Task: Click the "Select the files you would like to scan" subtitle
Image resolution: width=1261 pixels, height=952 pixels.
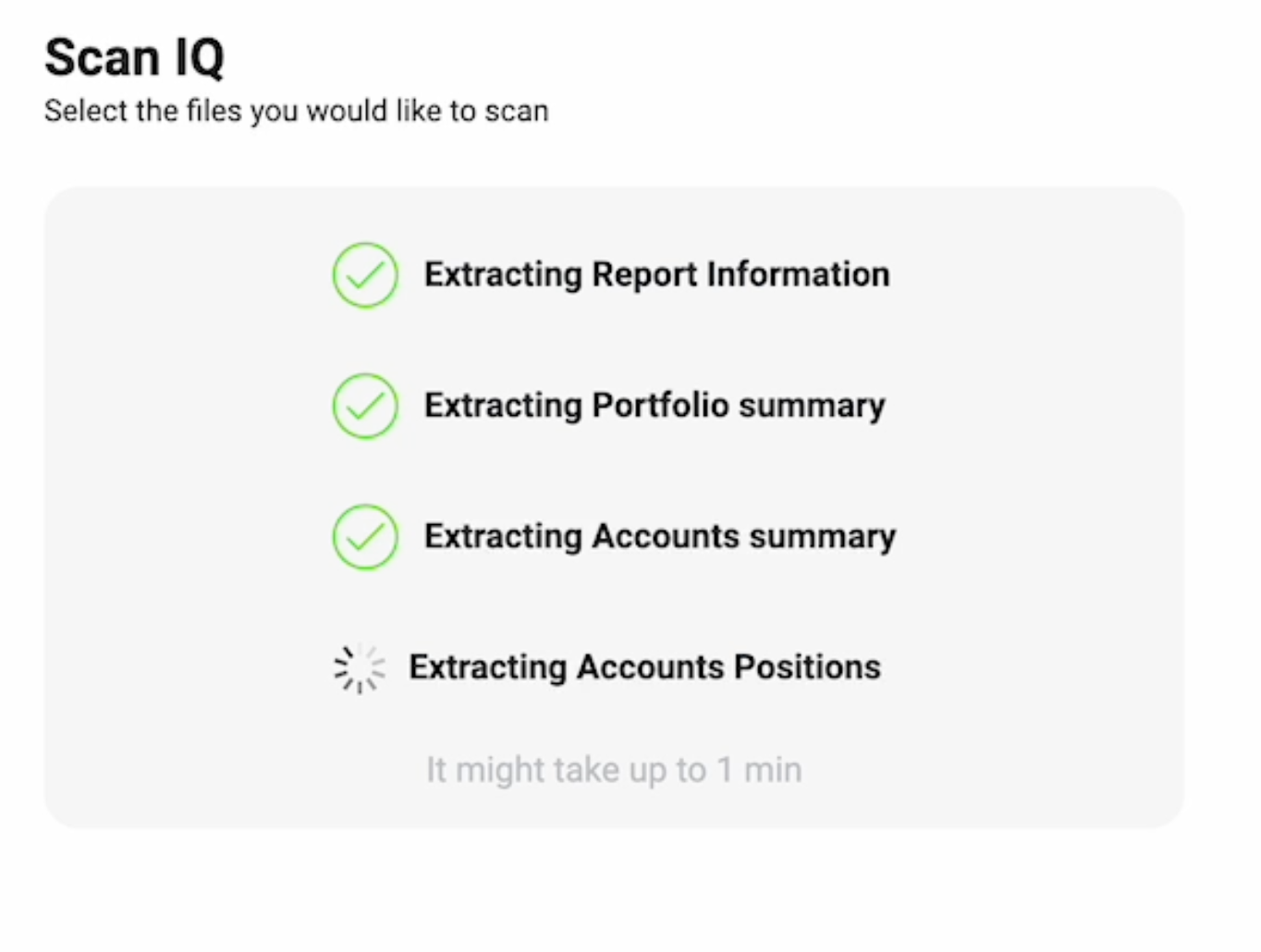Action: coord(296,111)
